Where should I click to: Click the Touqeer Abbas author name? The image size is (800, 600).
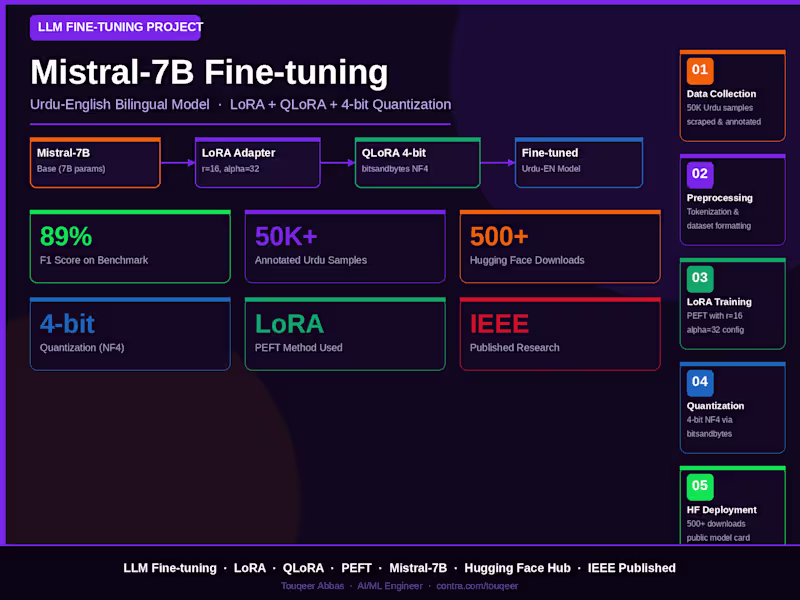point(312,586)
